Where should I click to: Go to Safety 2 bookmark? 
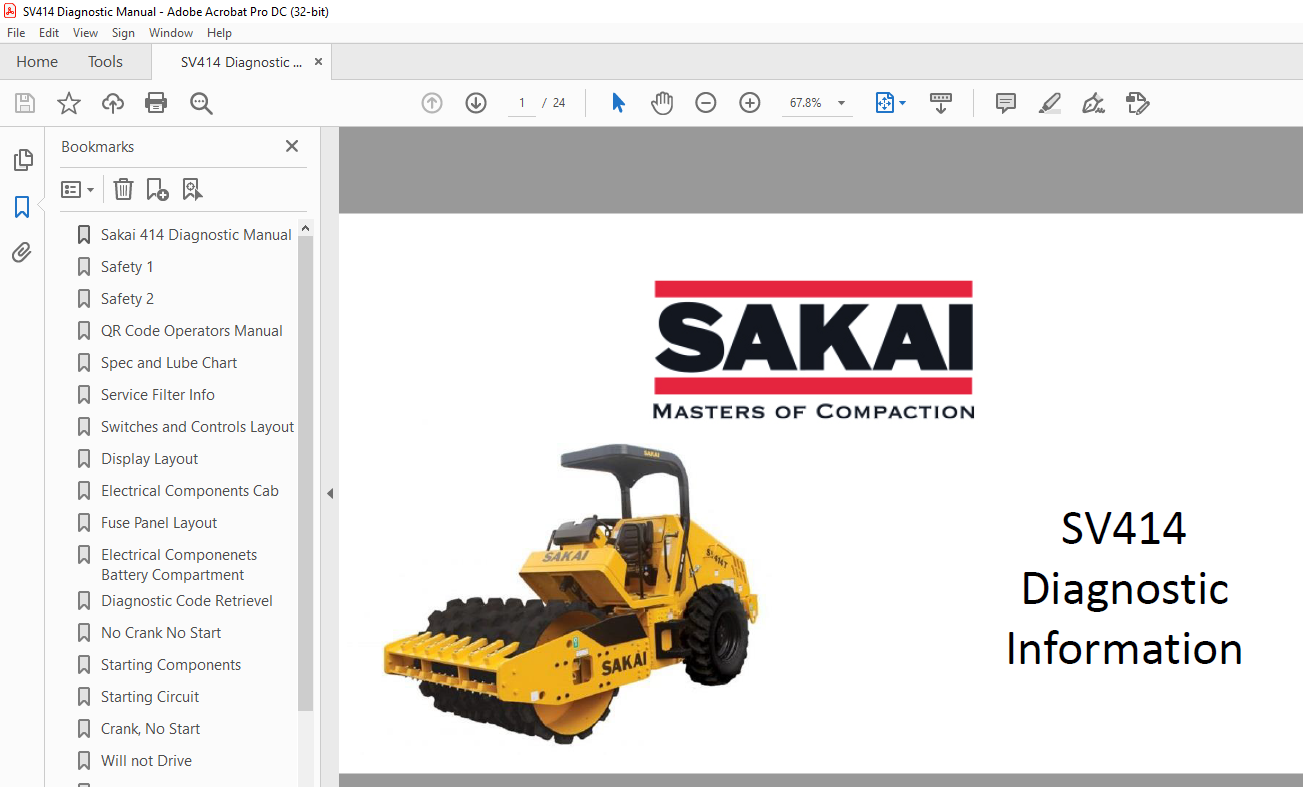127,299
